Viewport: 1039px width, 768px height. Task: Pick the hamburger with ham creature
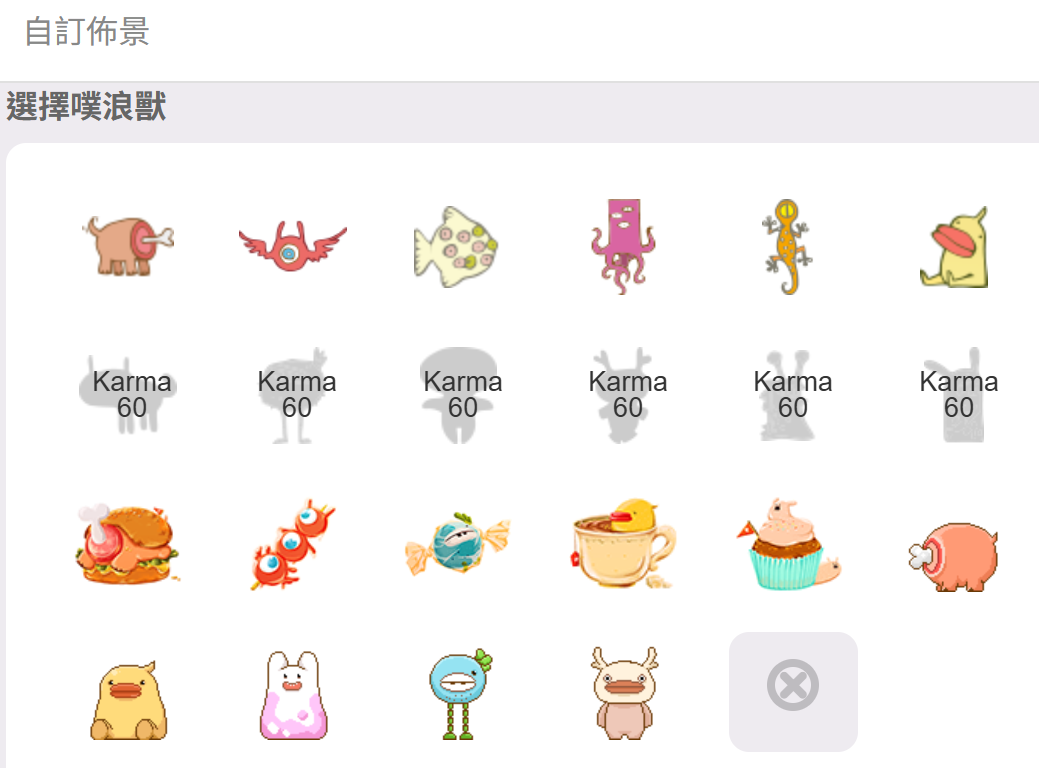point(127,544)
